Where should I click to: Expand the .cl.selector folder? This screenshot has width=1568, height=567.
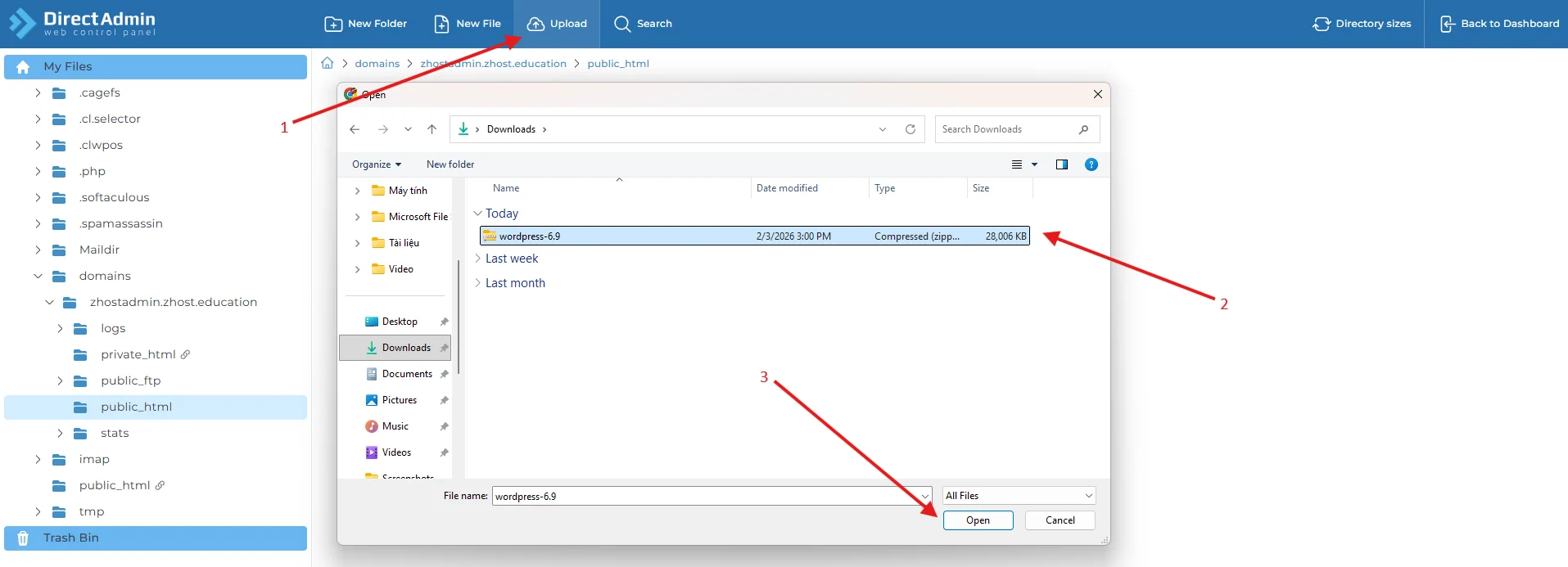(x=38, y=119)
